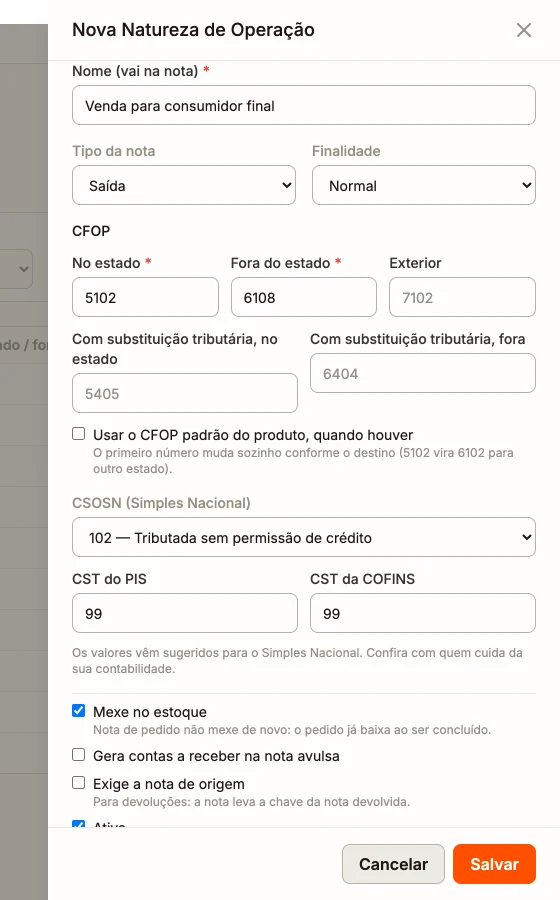Check Exige a nota de origem
Image resolution: width=560 pixels, height=900 pixels.
[79, 782]
